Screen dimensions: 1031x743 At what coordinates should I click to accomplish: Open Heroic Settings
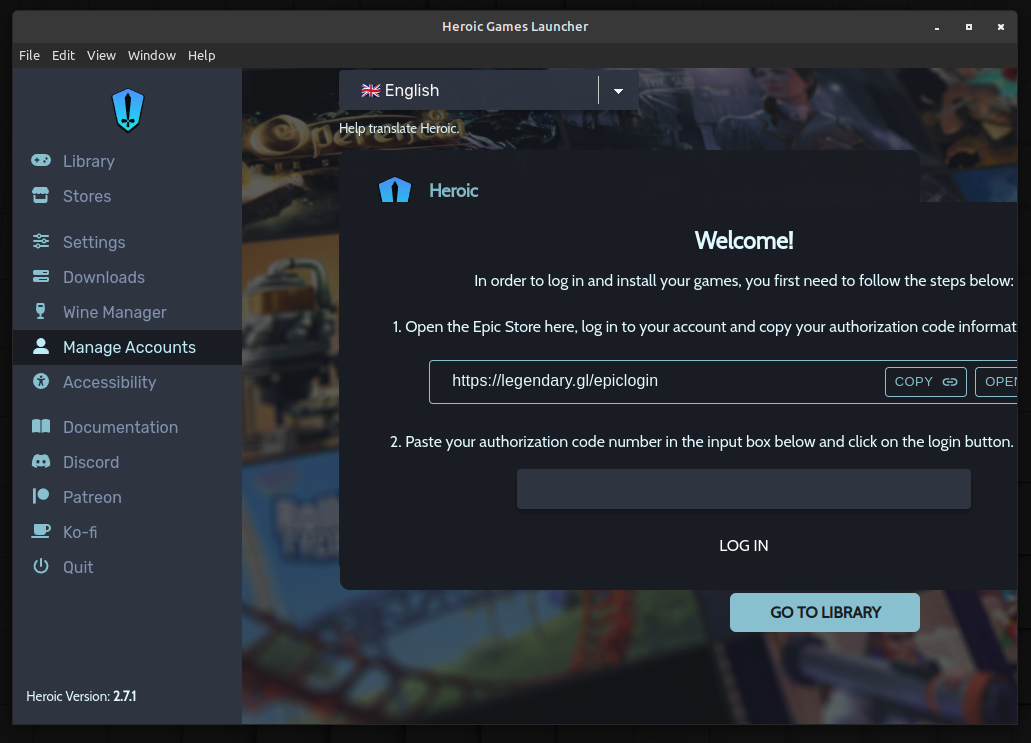coord(93,242)
